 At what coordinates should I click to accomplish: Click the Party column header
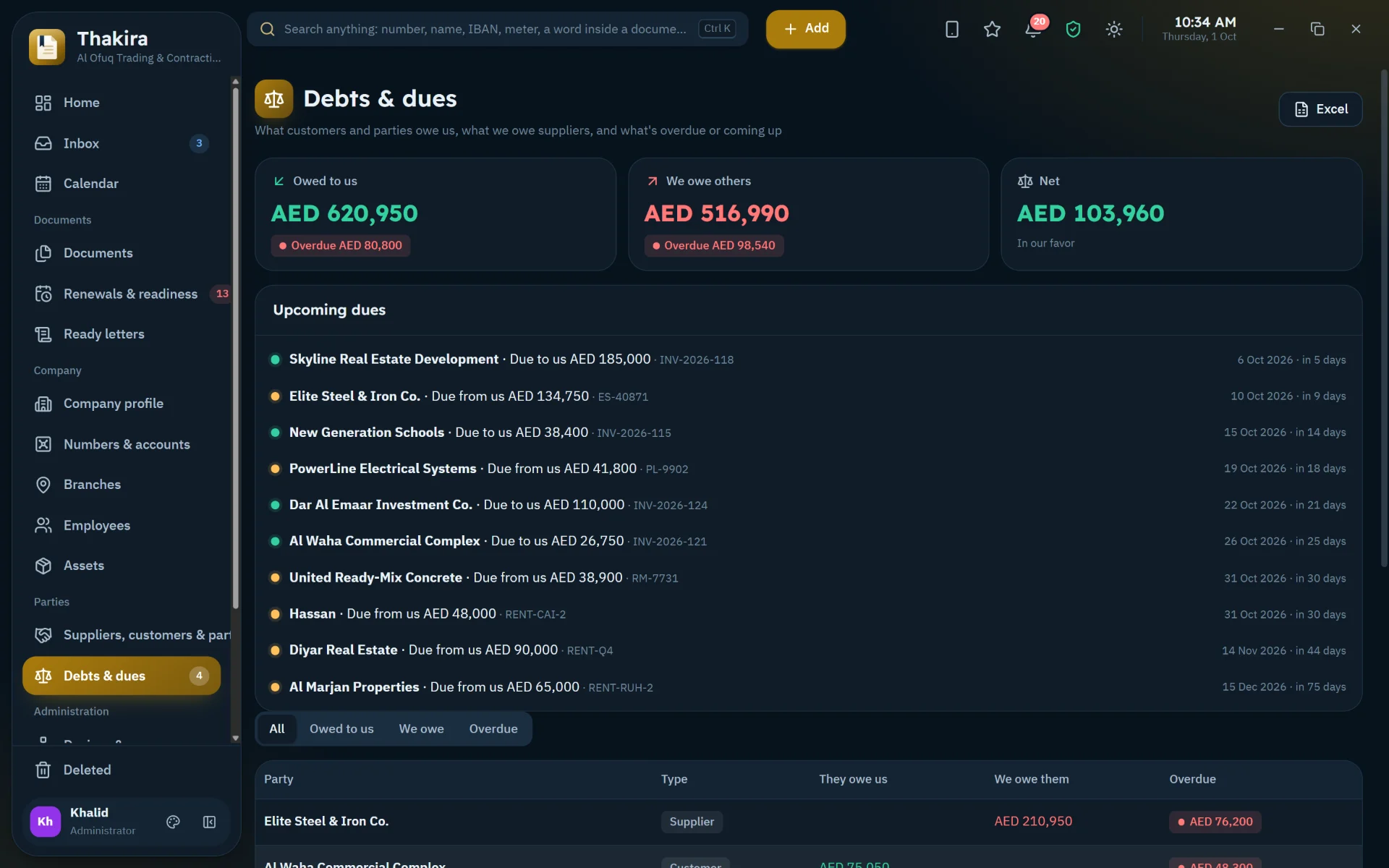pos(279,779)
